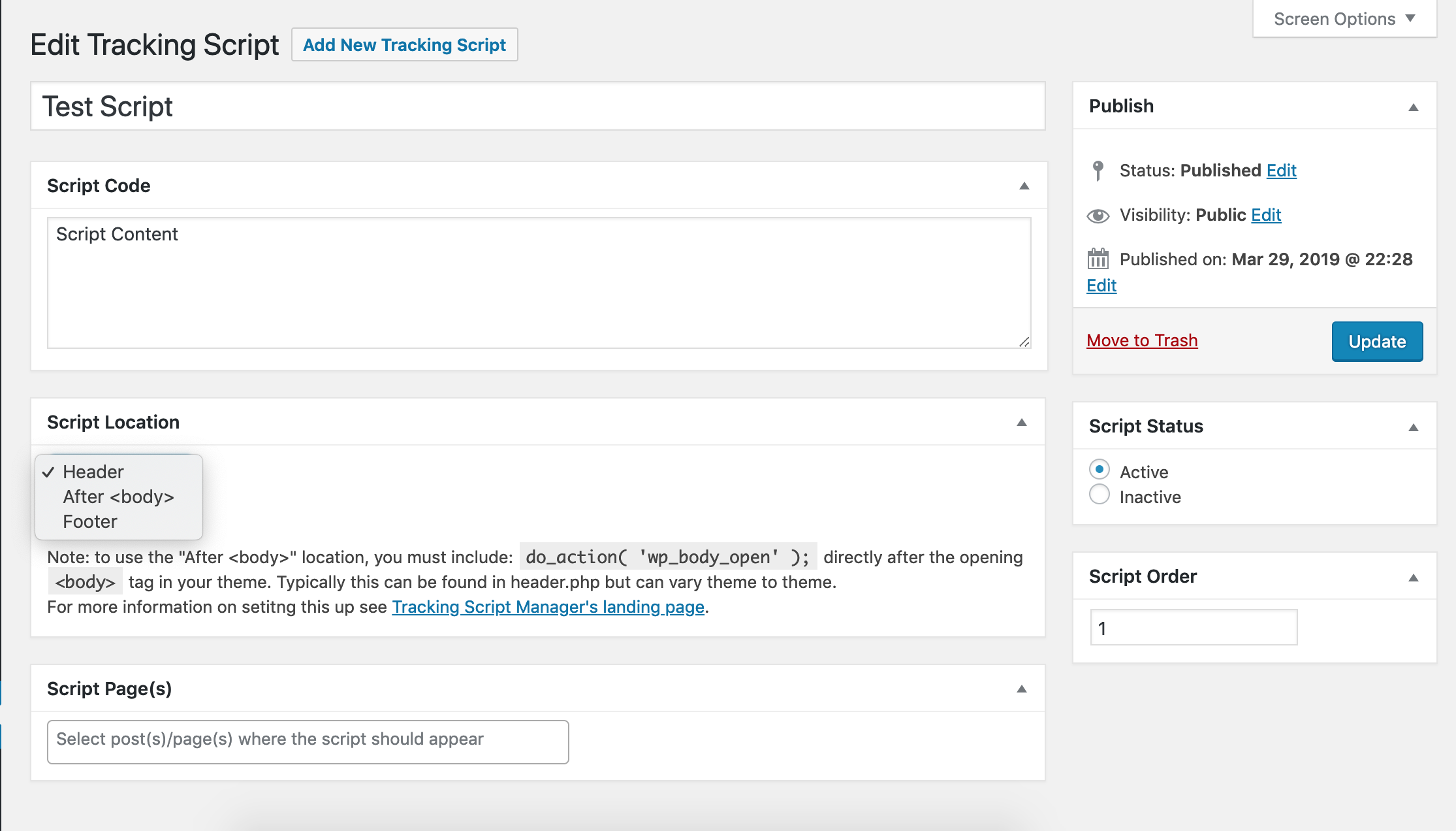Click the do_action( 'wp_body_open' ); code snippet
Screen dimensions: 1456x831
tap(667, 557)
